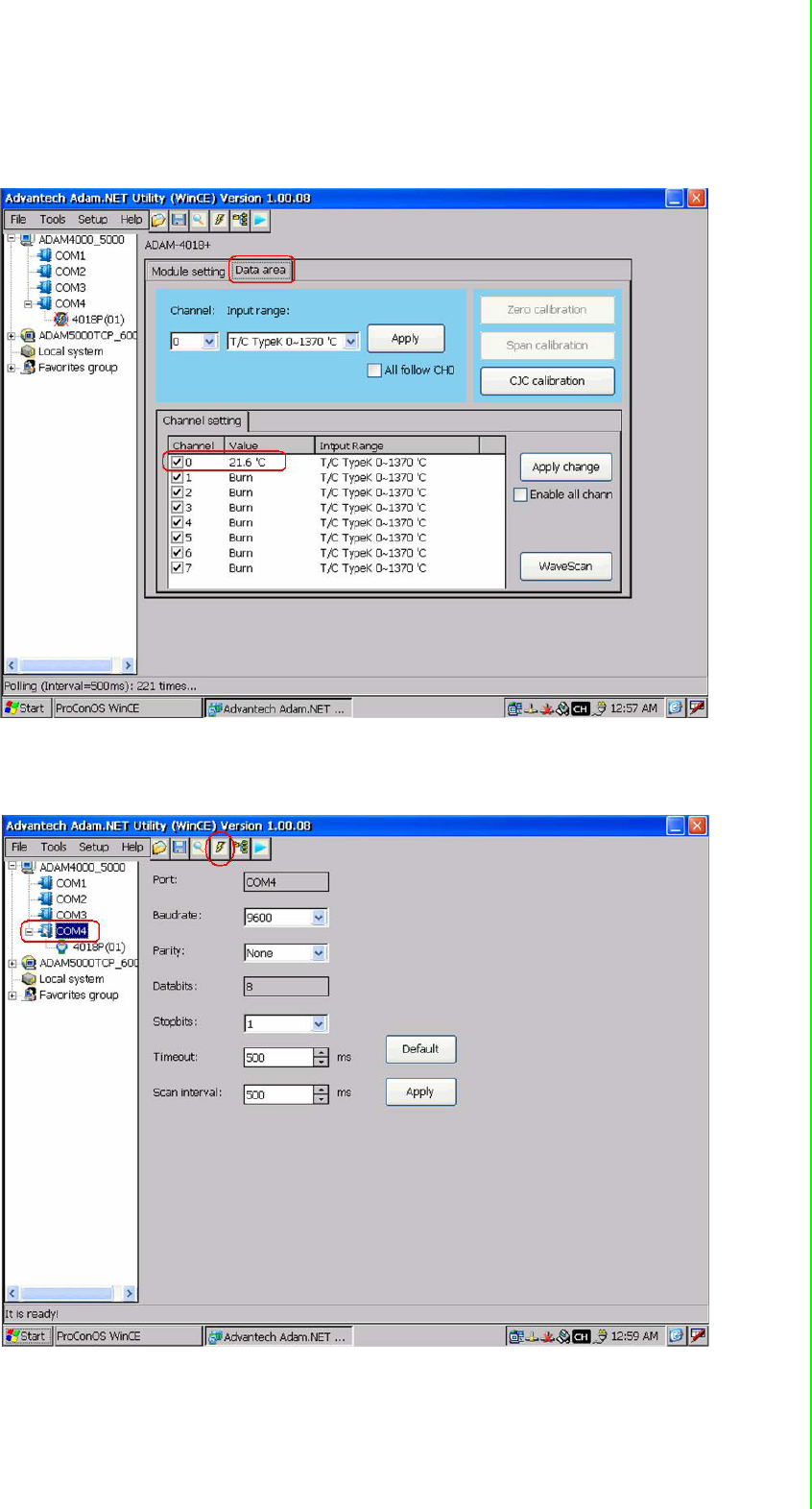This screenshot has height=1509, width=812.
Task: Click the lightning bolt icon in ADAM-4018+ window toolbar
Action: 220,220
